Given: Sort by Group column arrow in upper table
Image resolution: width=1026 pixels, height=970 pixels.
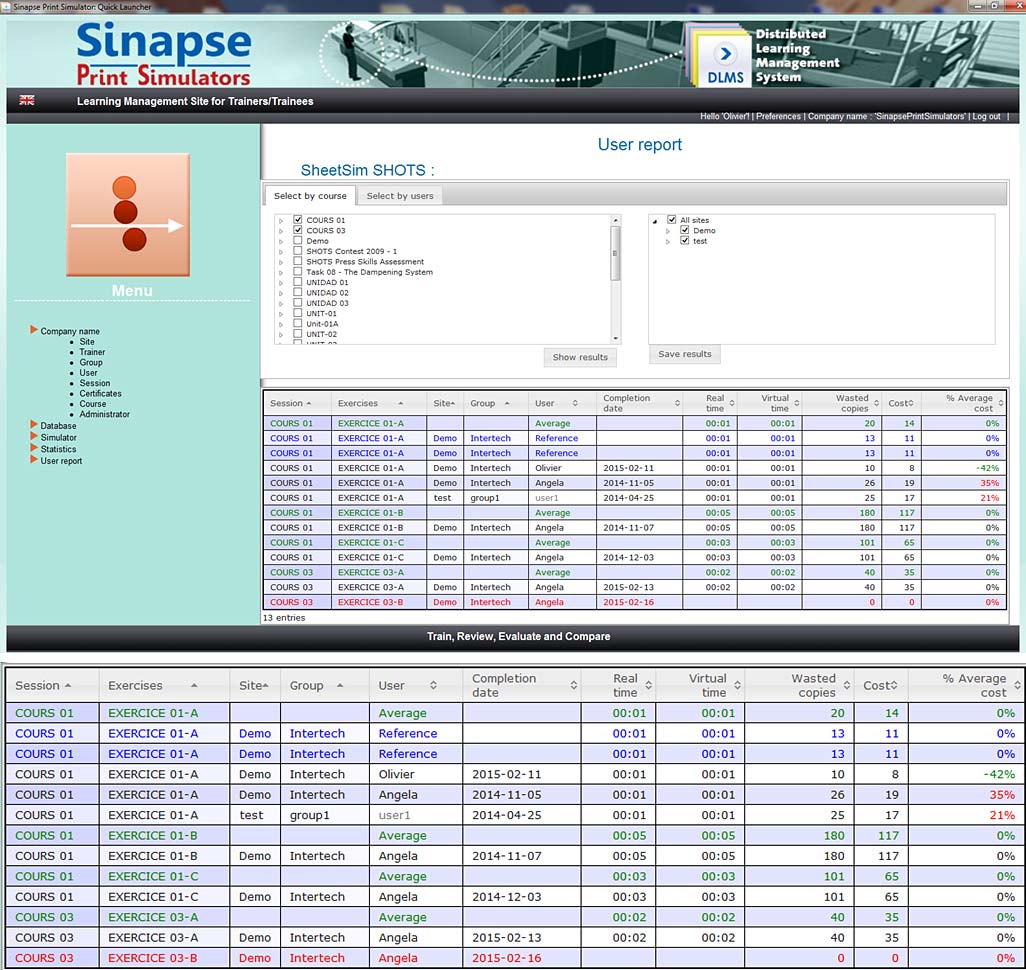Looking at the screenshot, I should pos(507,403).
